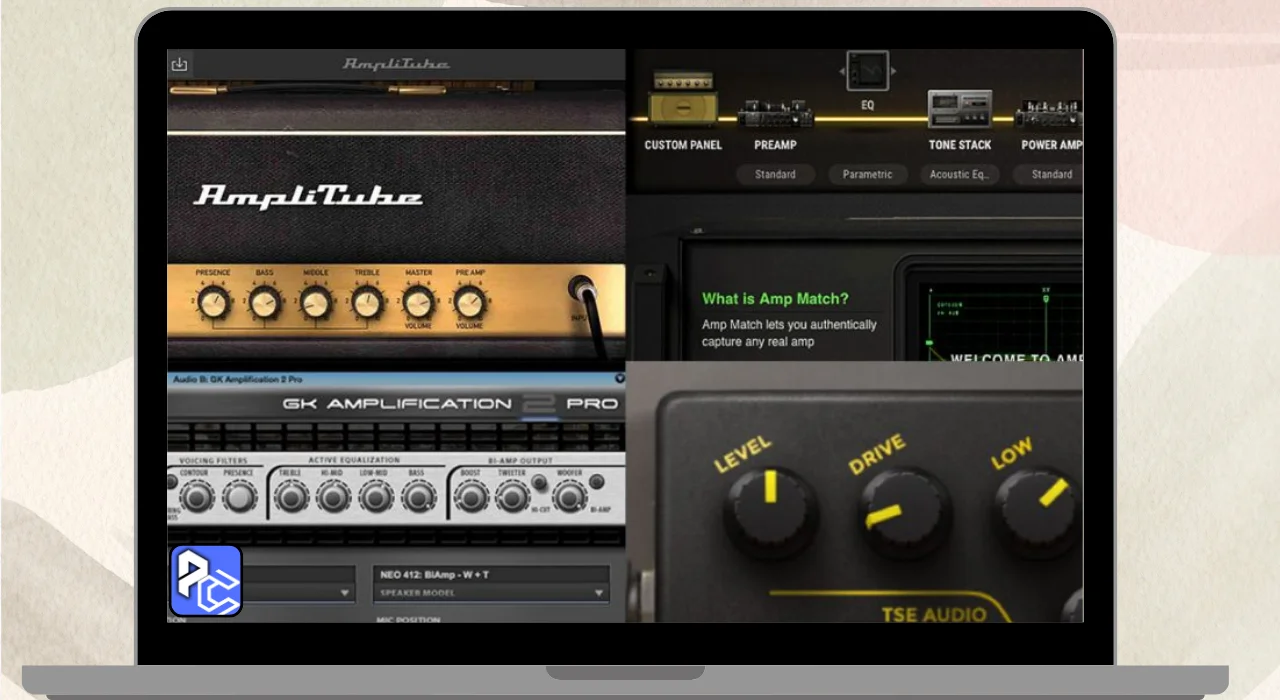The width and height of the screenshot is (1280, 700).
Task: Click the 'GK Amplification 2 Pro' title text
Action: tap(450, 404)
